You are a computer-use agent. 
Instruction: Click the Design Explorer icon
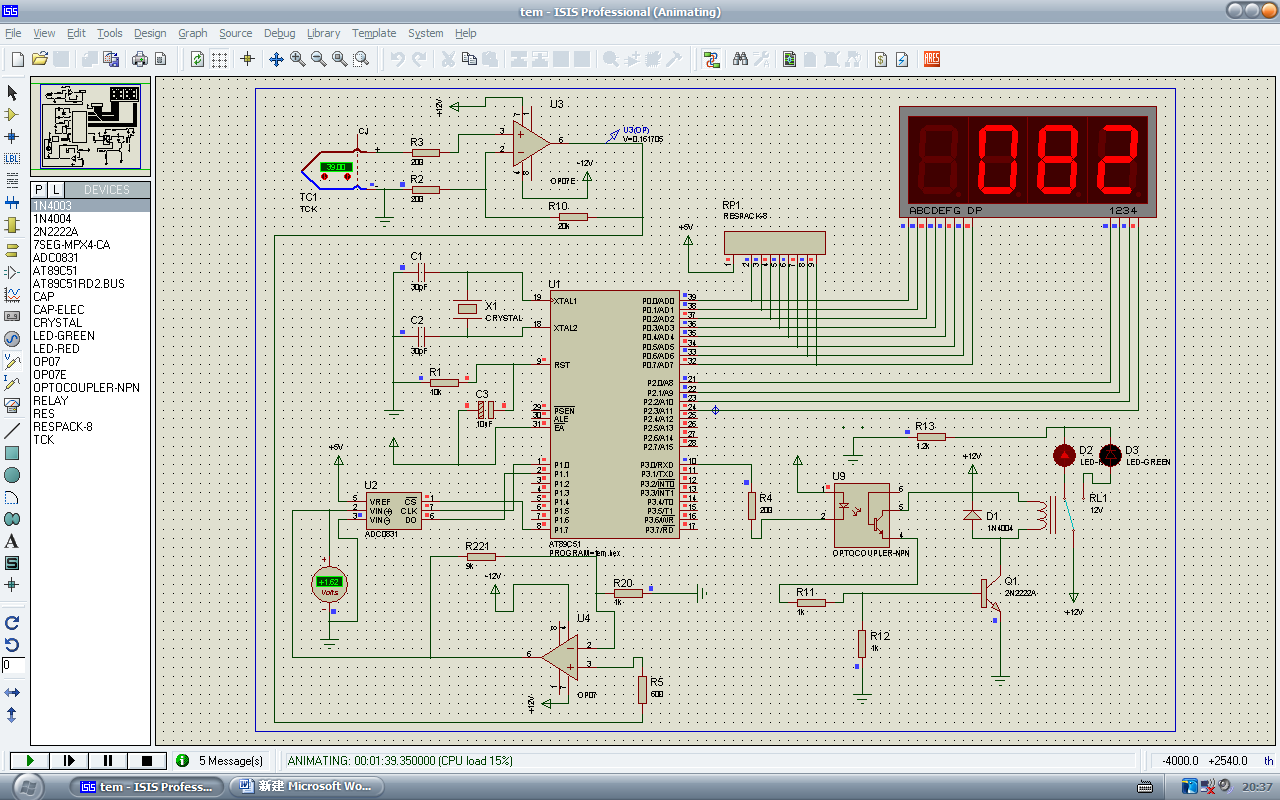[x=790, y=59]
